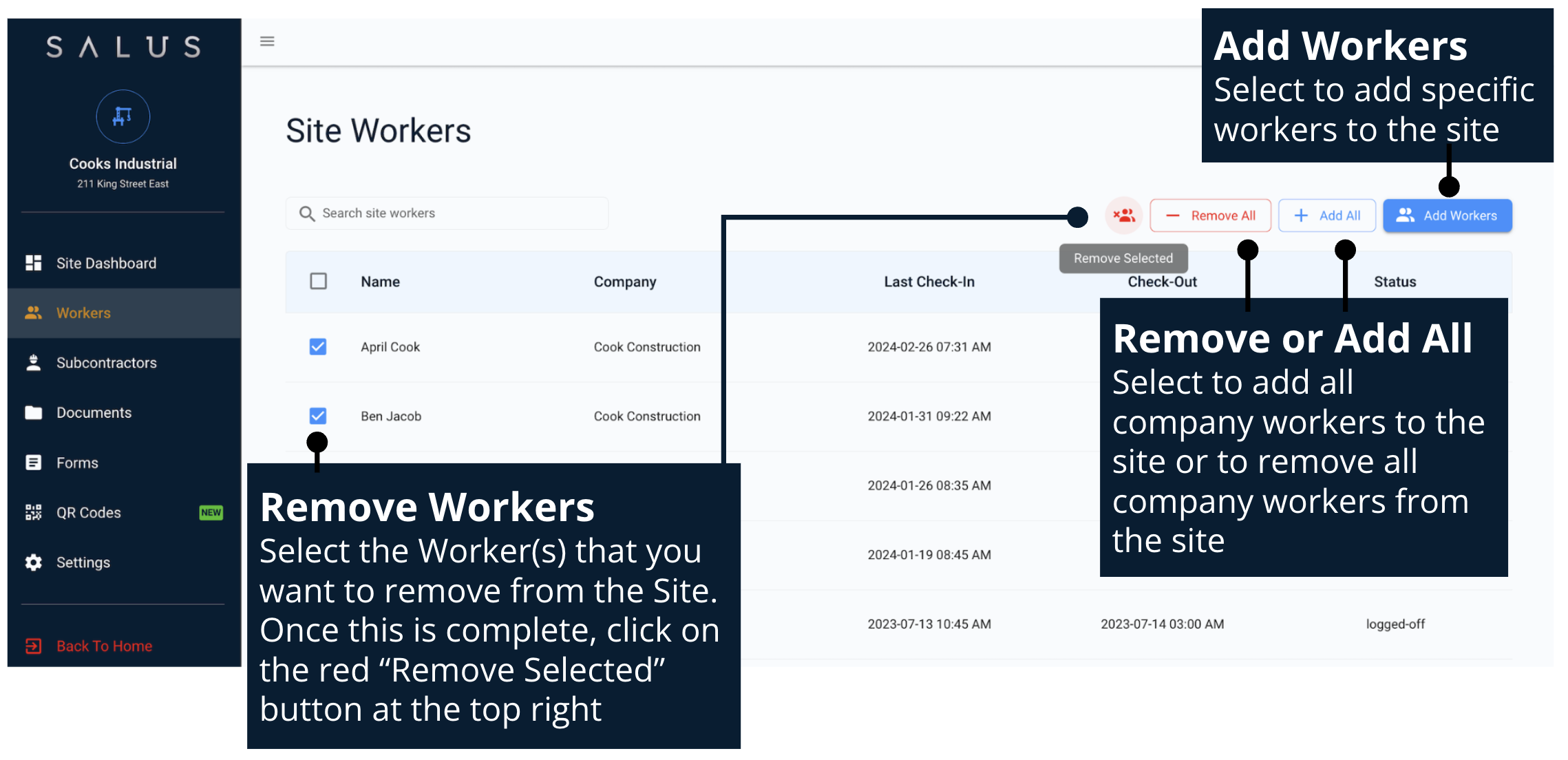This screenshot has width=1568, height=760.
Task: Select the Workers section in the sidebar
Action: 83,313
